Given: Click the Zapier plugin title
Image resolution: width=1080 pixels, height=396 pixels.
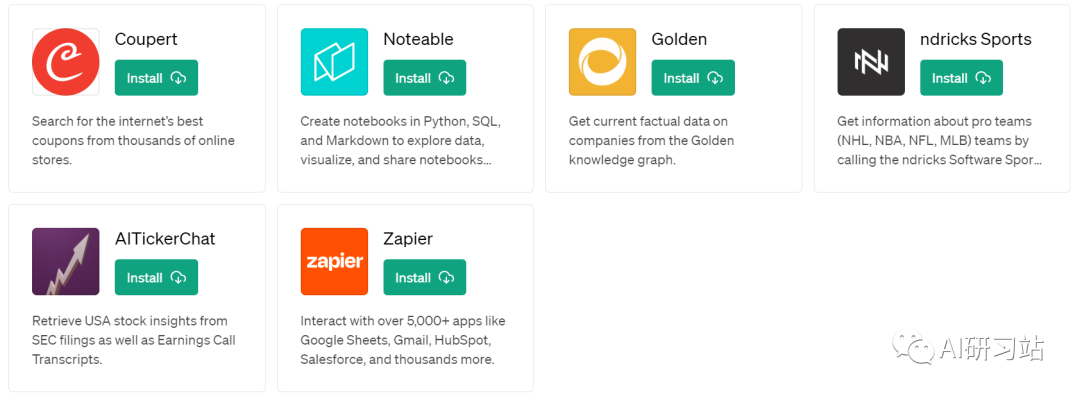Looking at the screenshot, I should [x=408, y=240].
